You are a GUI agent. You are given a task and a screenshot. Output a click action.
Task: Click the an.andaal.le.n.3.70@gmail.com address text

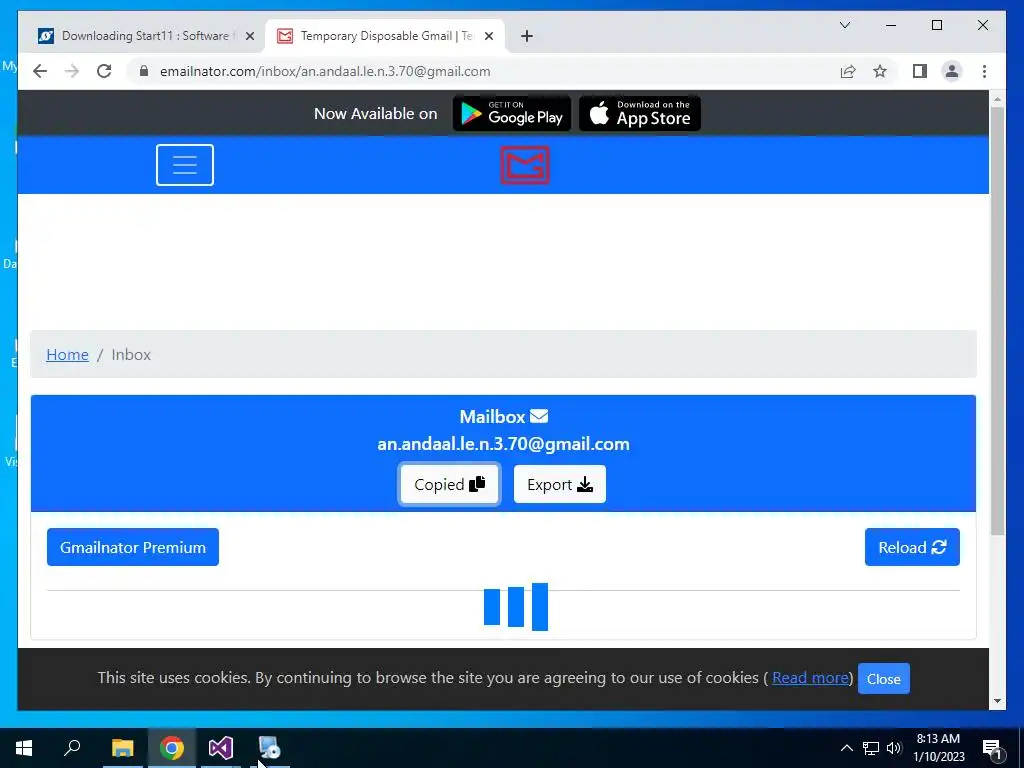(x=504, y=444)
